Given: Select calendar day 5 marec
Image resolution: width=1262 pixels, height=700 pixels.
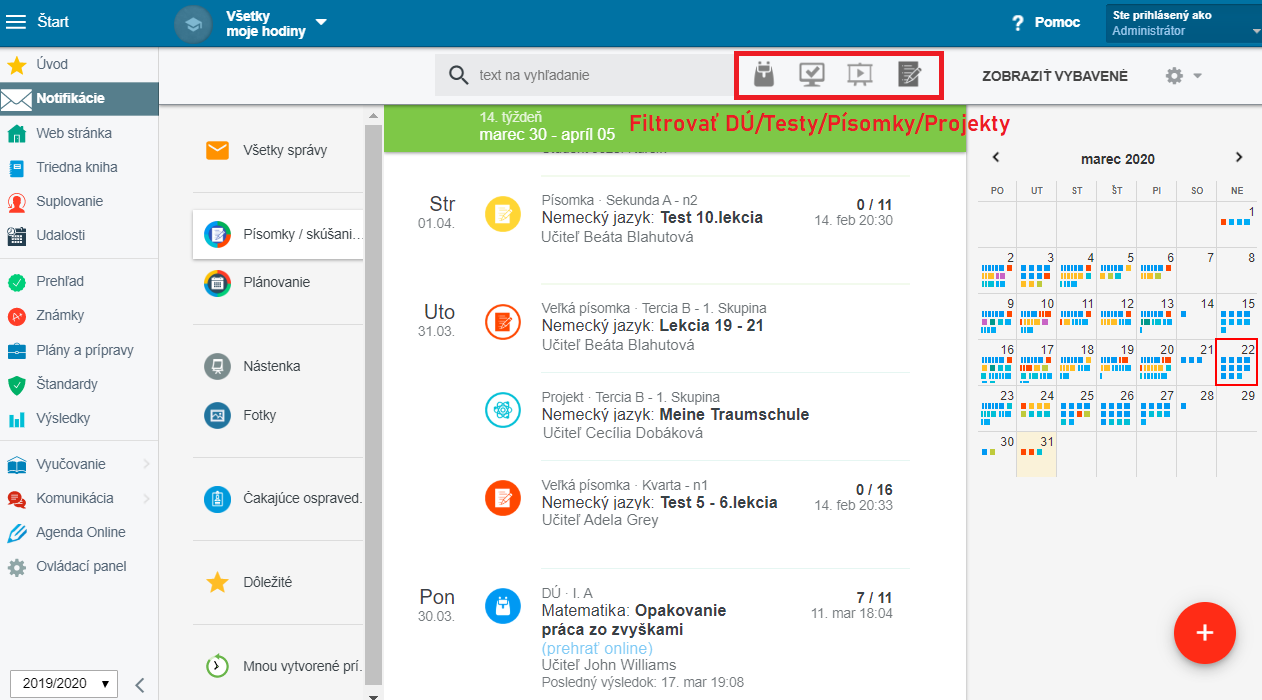Looking at the screenshot, I should point(1117,270).
